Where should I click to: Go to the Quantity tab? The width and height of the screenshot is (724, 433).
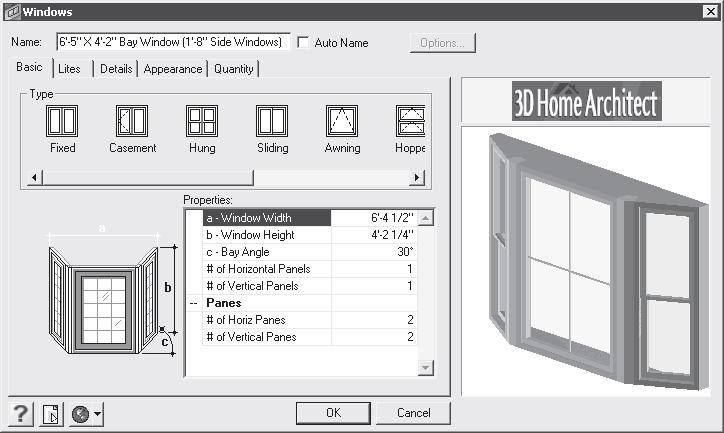coord(234,69)
